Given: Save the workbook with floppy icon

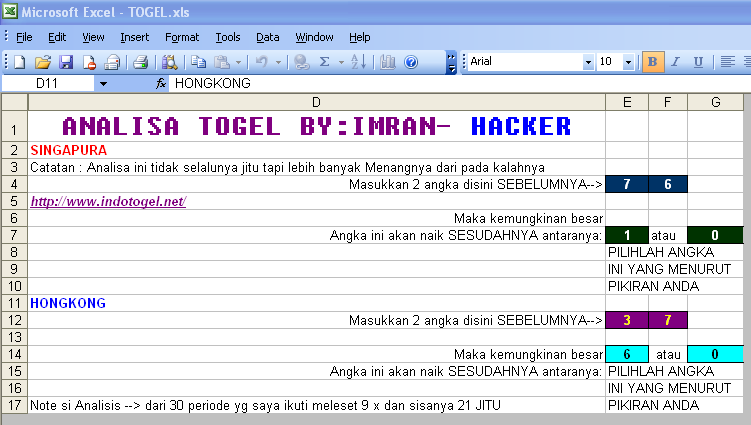Looking at the screenshot, I should (66, 62).
